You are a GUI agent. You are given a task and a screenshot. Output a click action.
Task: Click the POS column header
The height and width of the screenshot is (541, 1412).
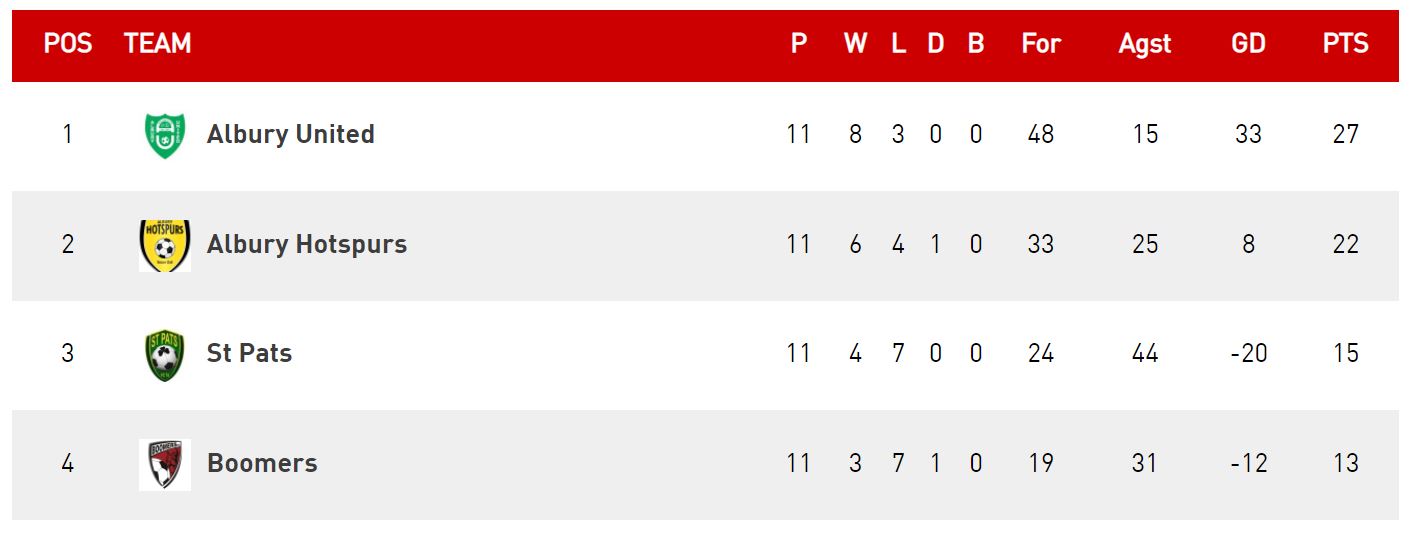[x=68, y=44]
